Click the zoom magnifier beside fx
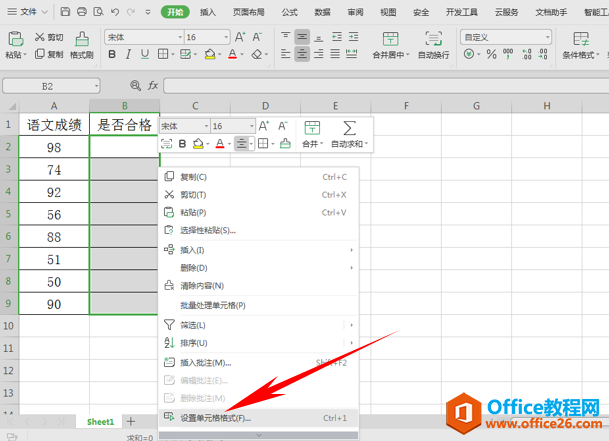The image size is (609, 441). point(135,85)
